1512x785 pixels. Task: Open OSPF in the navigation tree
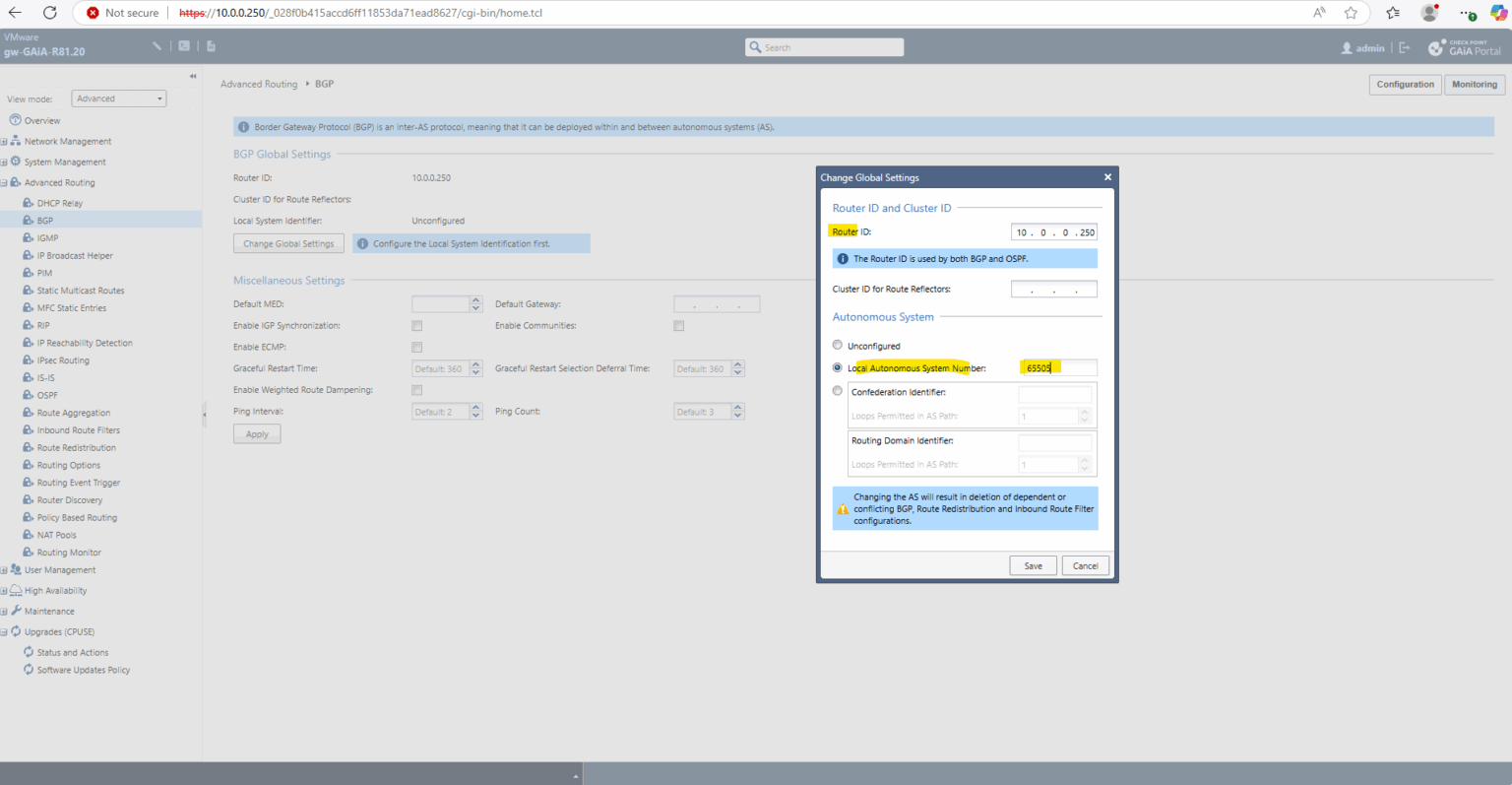47,395
